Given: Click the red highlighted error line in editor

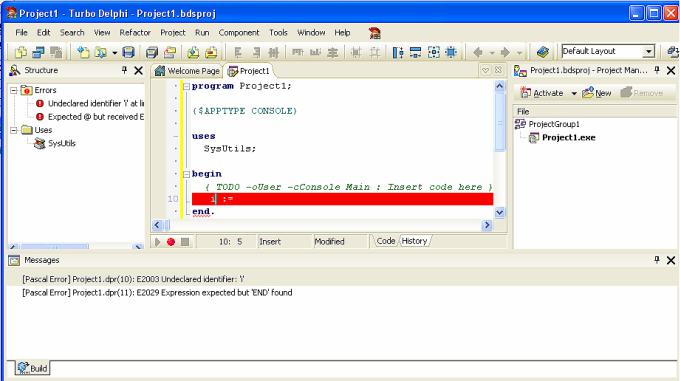Looking at the screenshot, I should click(342, 199).
